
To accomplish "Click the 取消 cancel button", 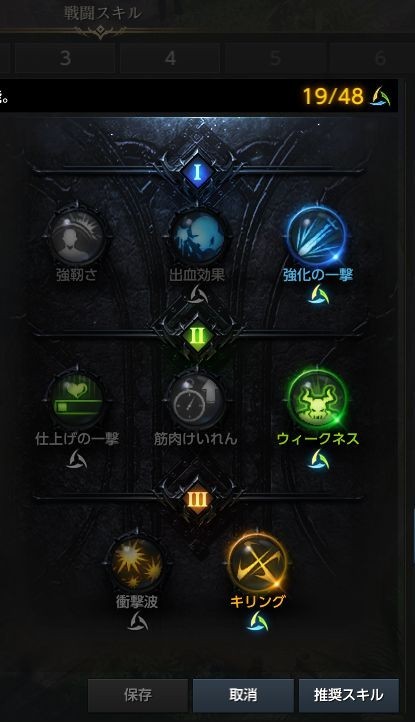I will click(x=243, y=694).
